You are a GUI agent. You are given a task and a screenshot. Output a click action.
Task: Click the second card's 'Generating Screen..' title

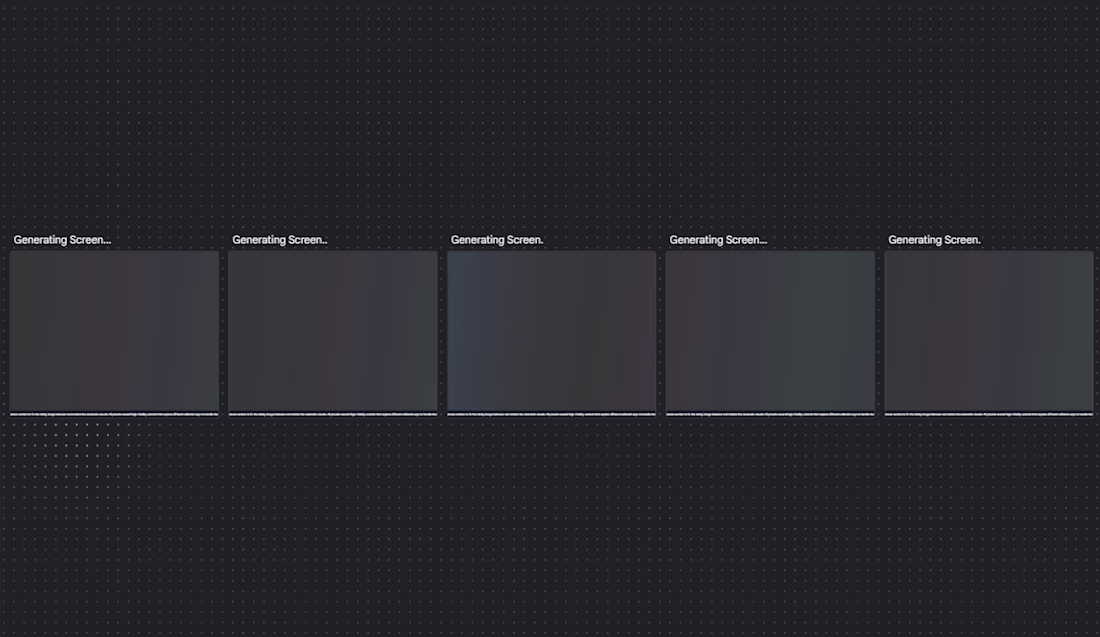[280, 240]
